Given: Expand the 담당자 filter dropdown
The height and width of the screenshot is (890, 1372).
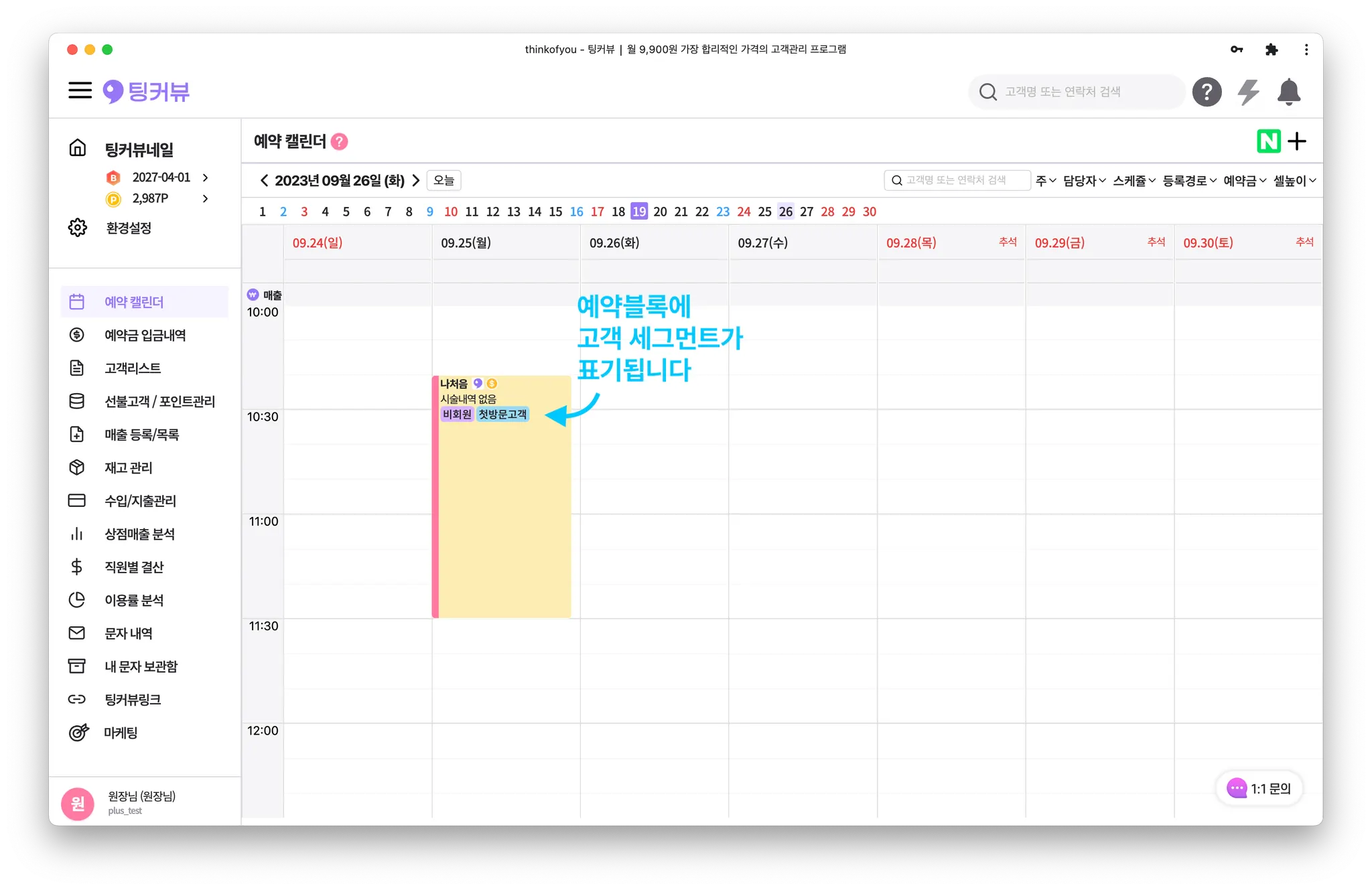Looking at the screenshot, I should [x=1084, y=180].
